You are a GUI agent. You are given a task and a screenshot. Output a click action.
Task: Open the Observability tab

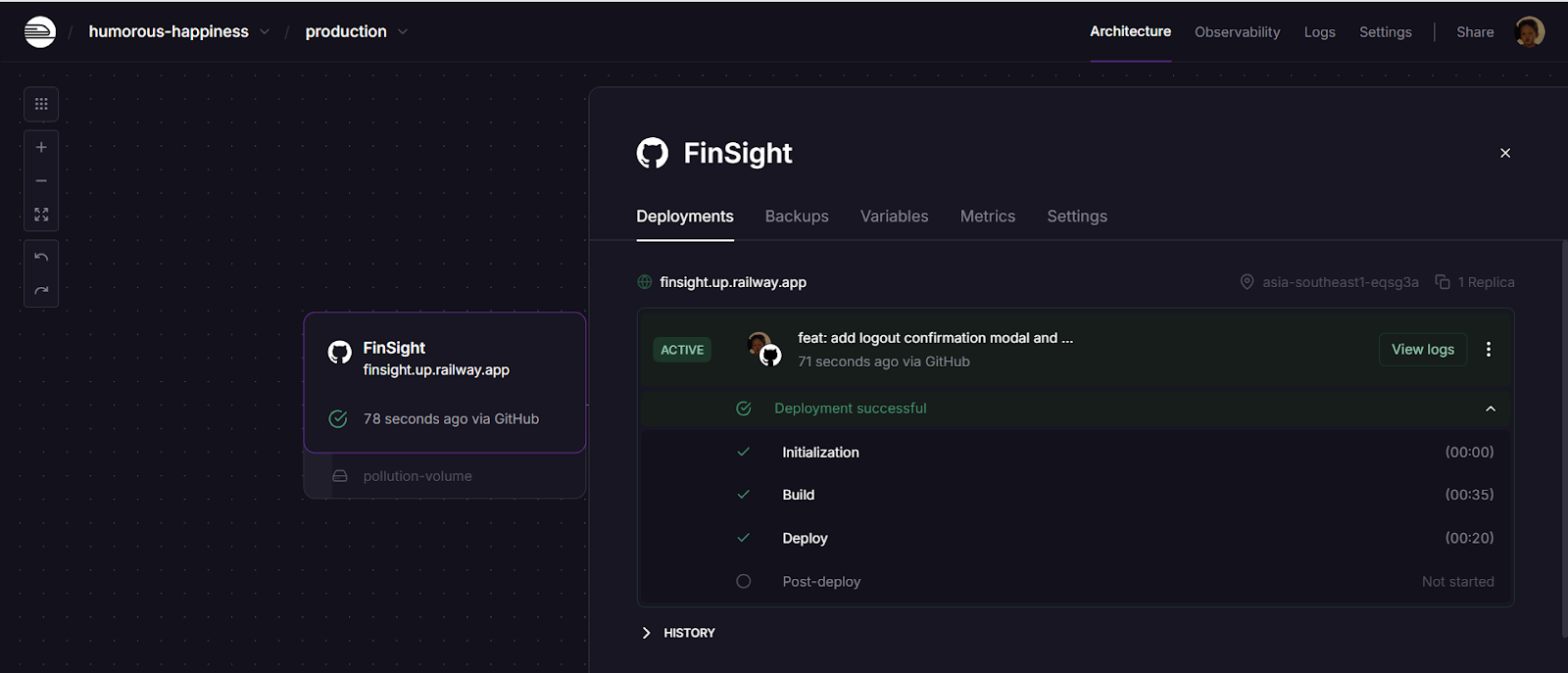coord(1237,32)
